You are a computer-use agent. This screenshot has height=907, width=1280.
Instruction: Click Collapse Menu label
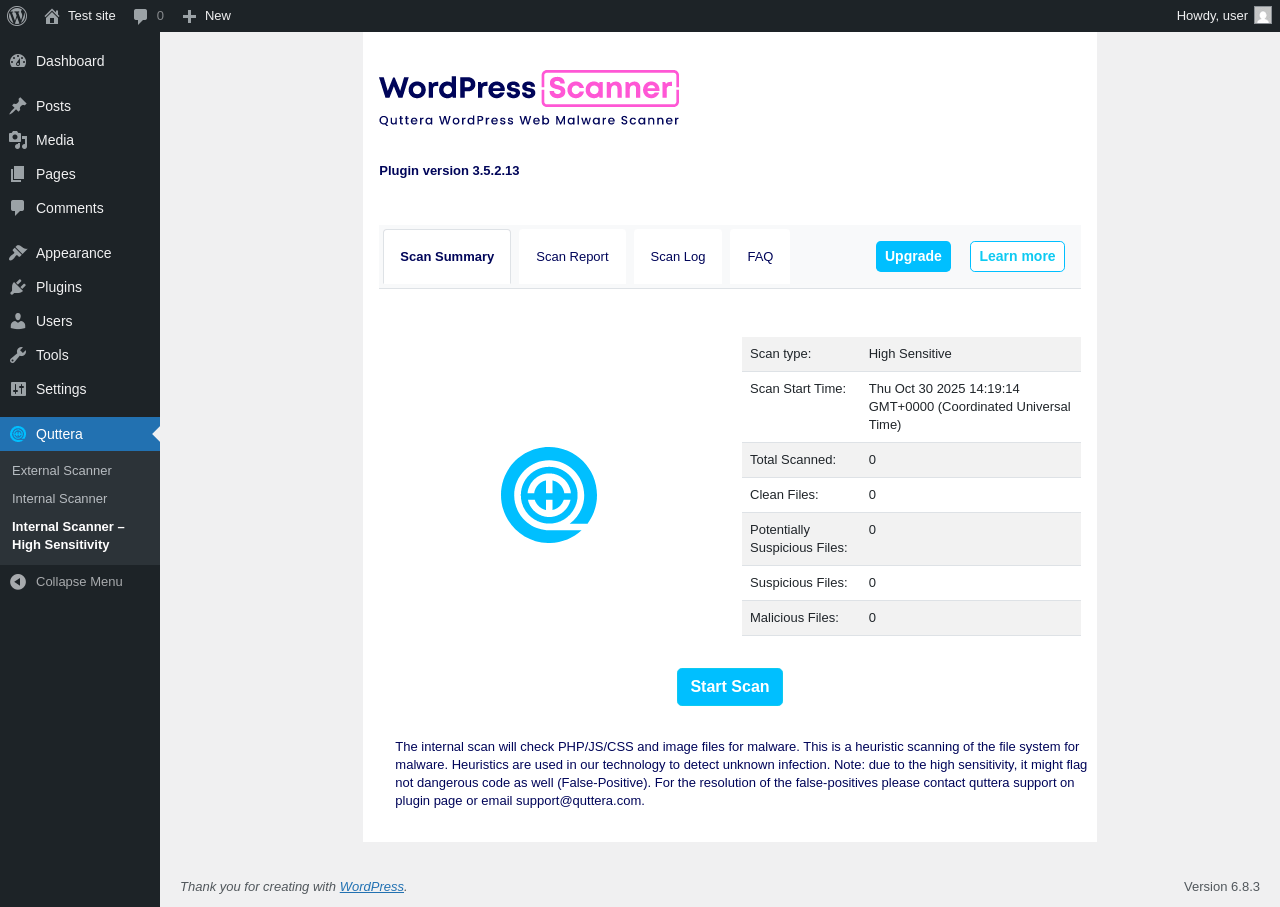pyautogui.click(x=79, y=582)
